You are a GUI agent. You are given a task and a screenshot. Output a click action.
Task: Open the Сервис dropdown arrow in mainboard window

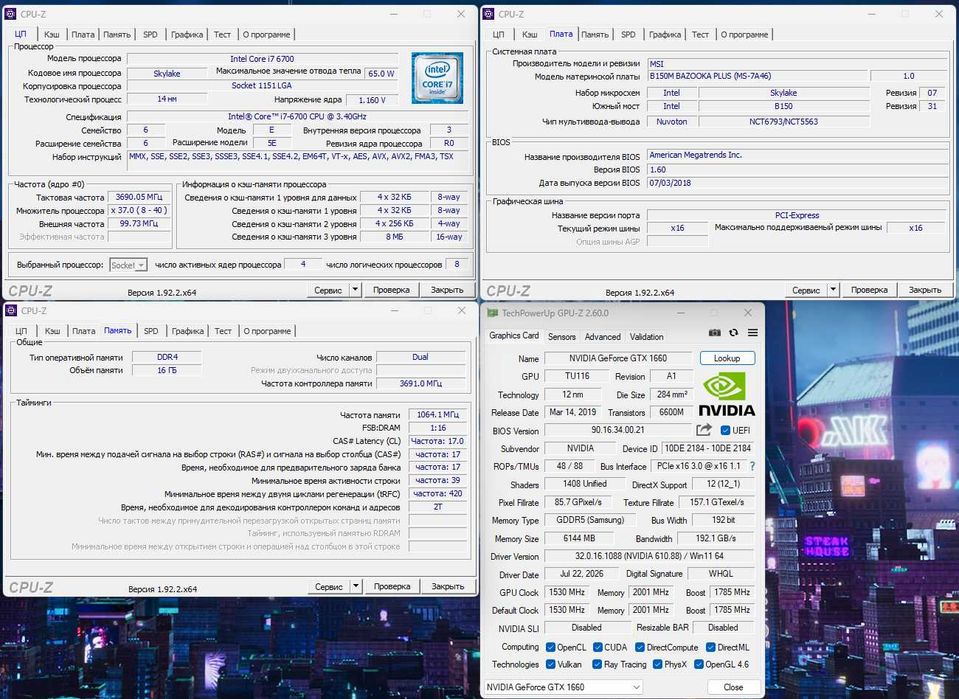[x=833, y=290]
